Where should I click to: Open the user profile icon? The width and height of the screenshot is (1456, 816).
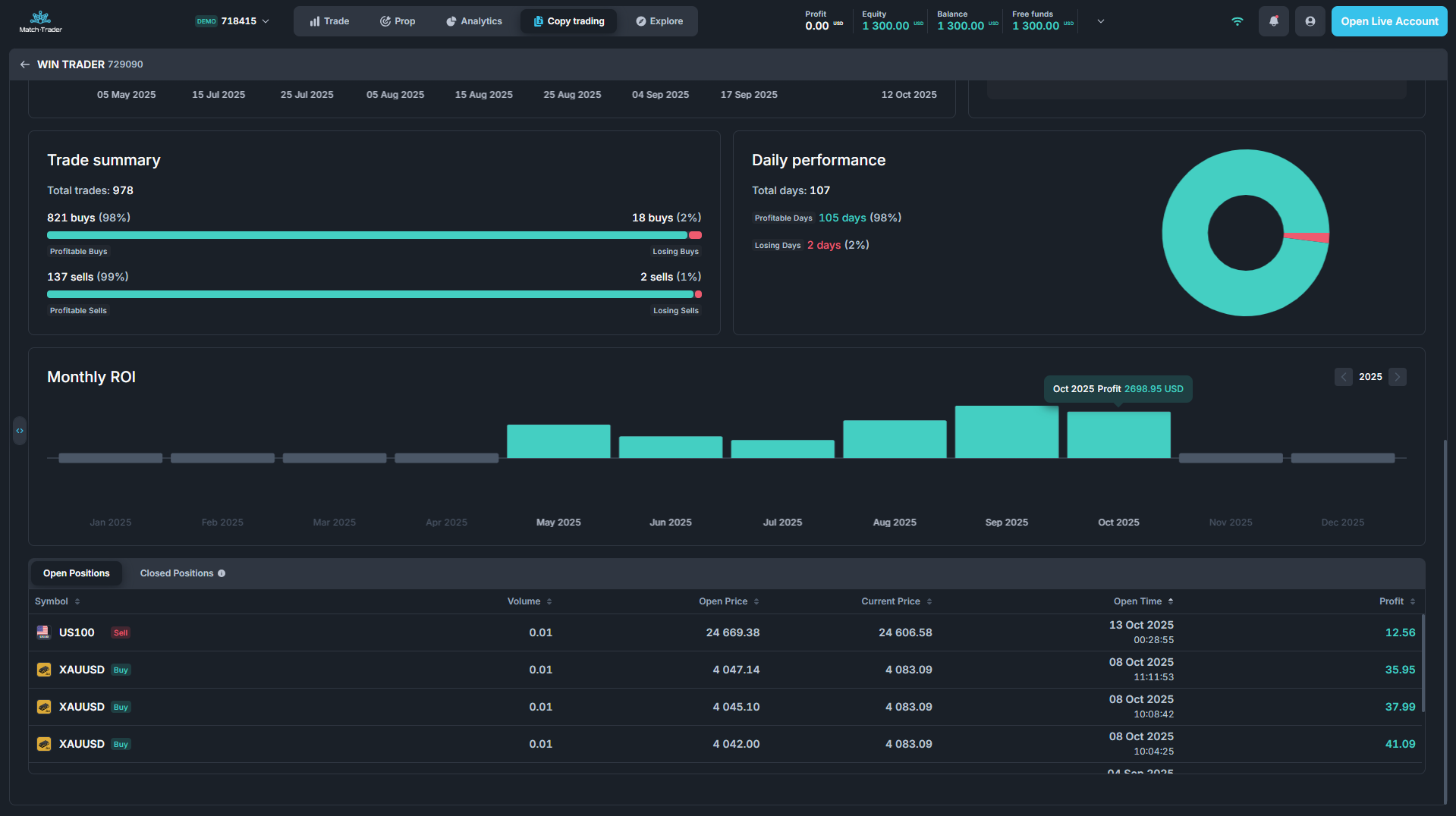pos(1310,21)
